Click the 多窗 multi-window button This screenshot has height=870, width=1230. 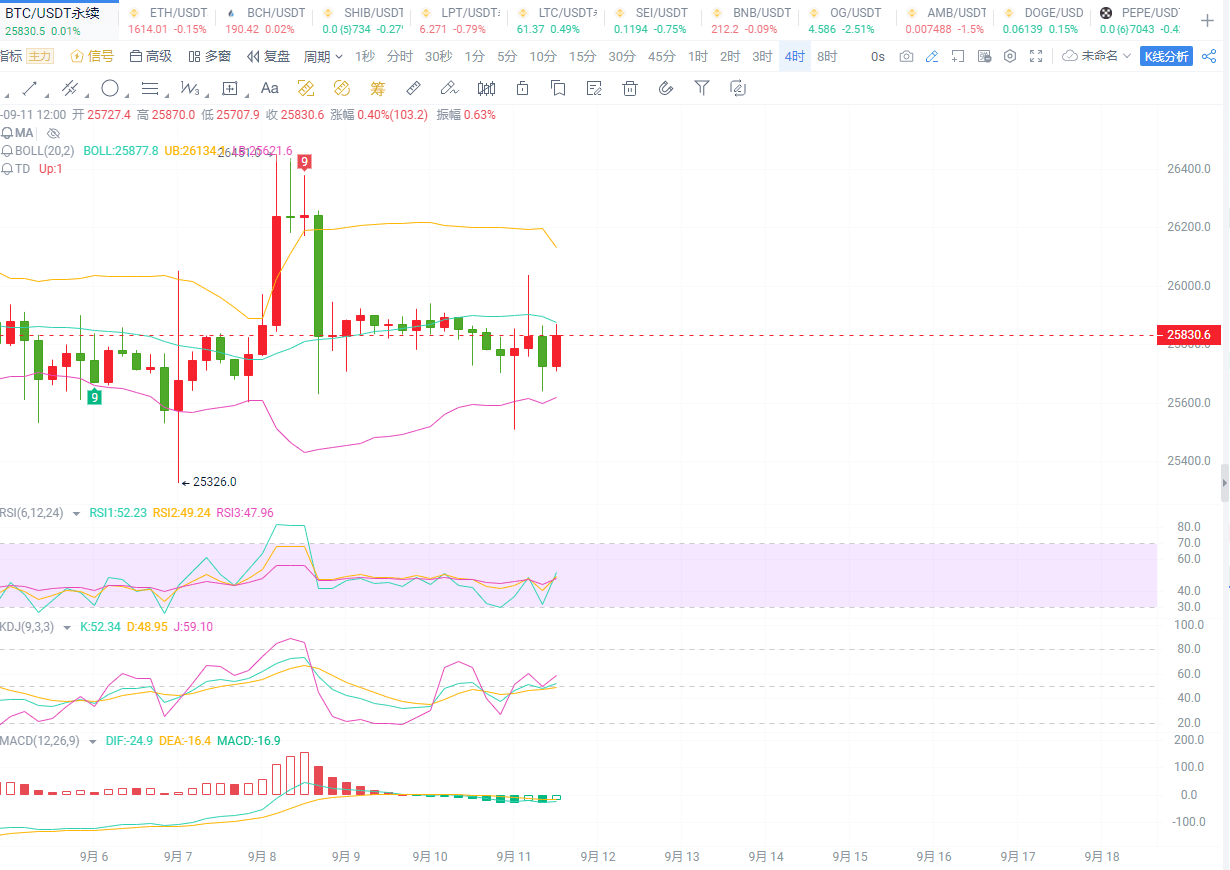click(x=210, y=56)
